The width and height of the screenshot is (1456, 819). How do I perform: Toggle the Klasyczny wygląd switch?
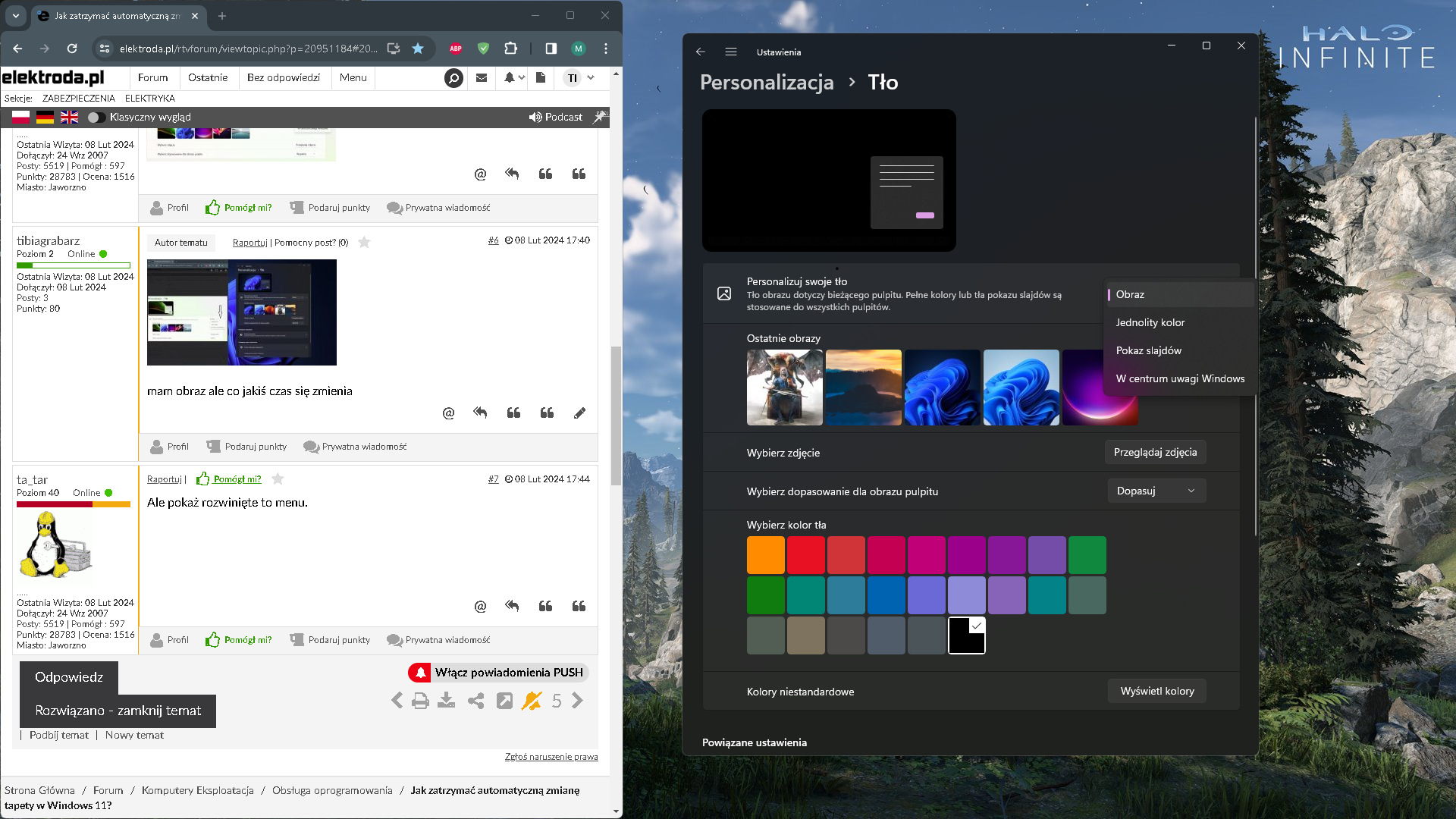96,117
